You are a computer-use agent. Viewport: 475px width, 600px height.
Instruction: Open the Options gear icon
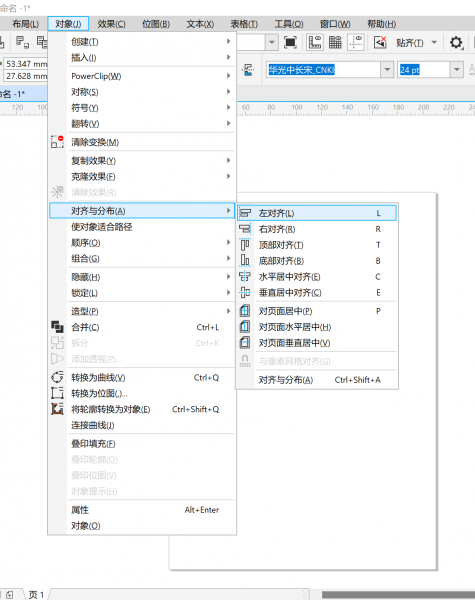click(x=456, y=42)
